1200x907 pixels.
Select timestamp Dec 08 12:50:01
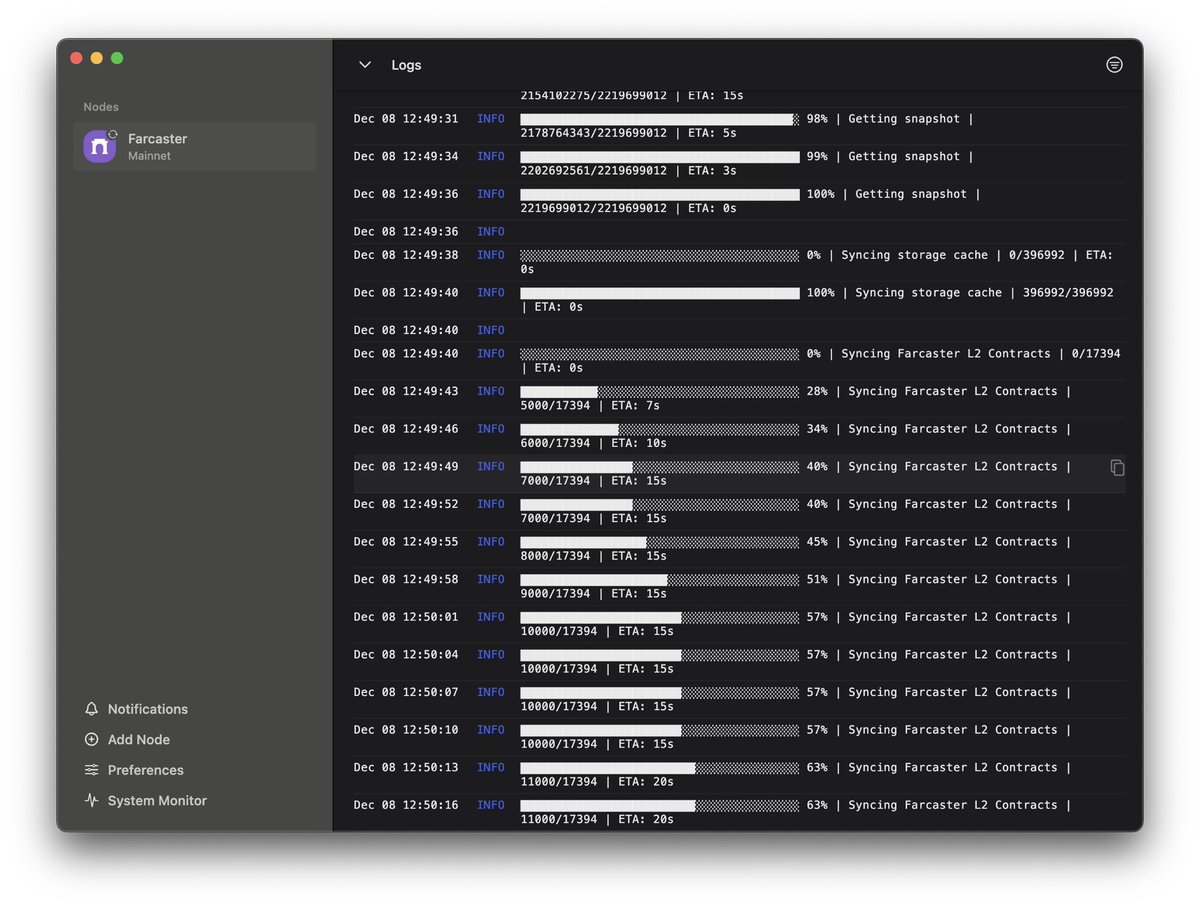click(x=406, y=617)
